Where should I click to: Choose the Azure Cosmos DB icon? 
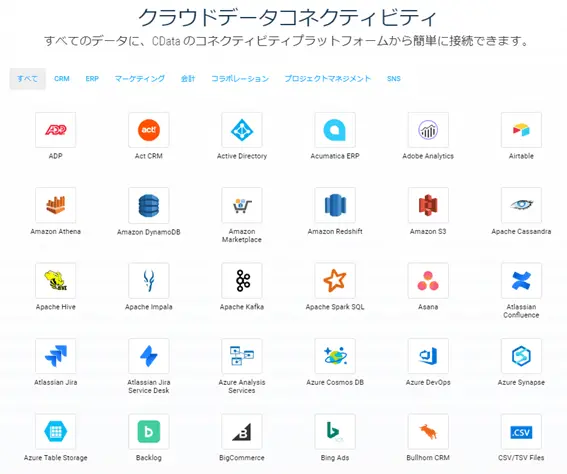[x=335, y=356]
